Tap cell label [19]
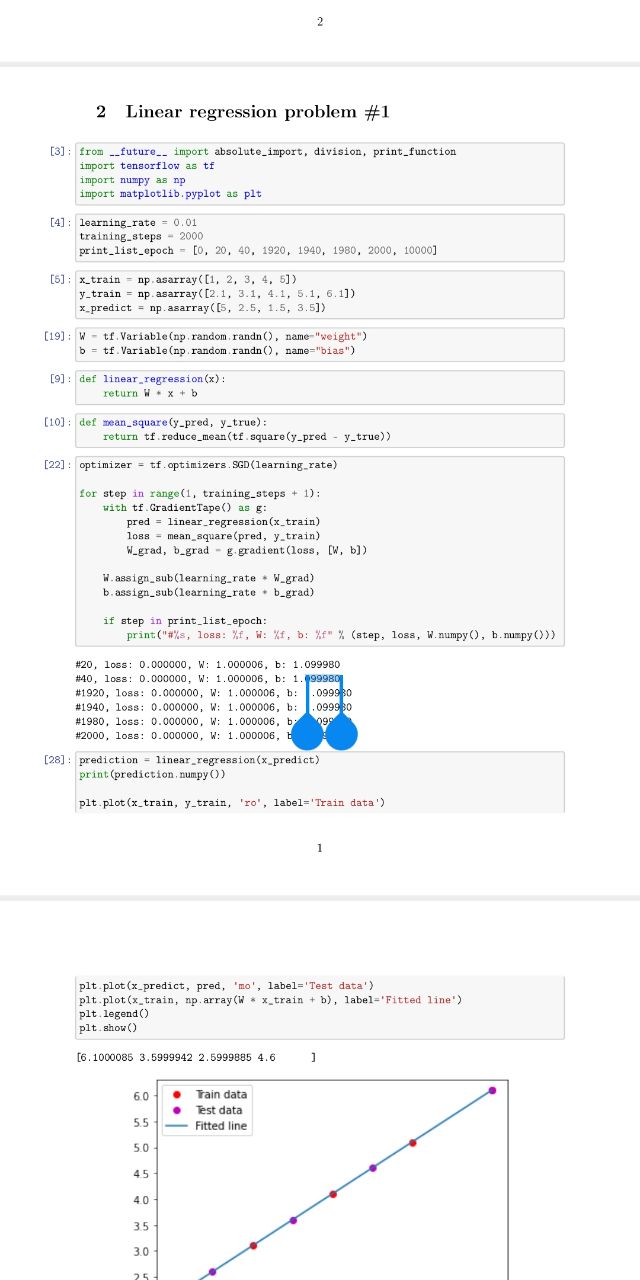The image size is (640, 1280). [57, 336]
